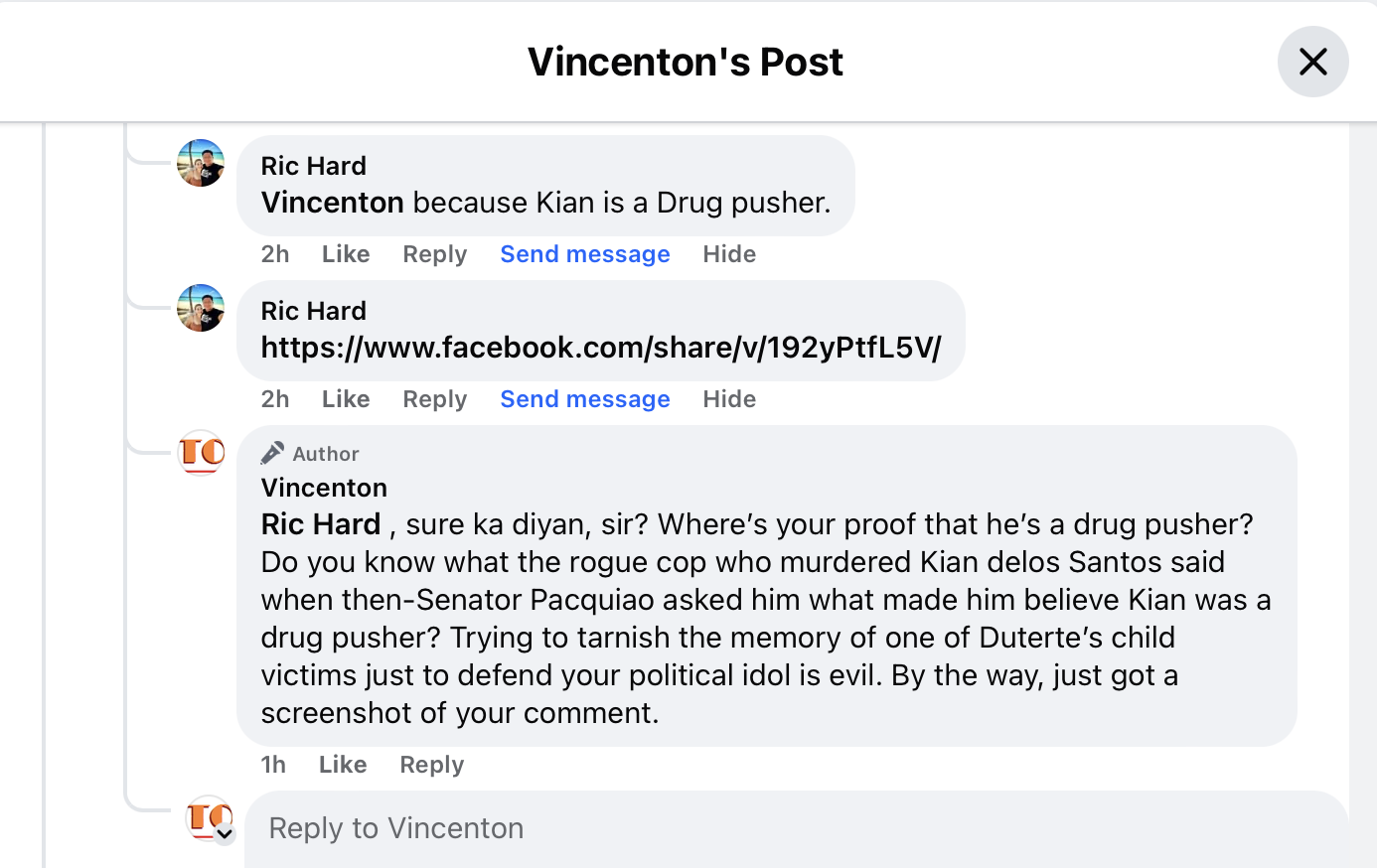This screenshot has height=868, width=1377.
Task: Click the bold Ric Hard mention in Vincenton's reply
Action: point(320,524)
